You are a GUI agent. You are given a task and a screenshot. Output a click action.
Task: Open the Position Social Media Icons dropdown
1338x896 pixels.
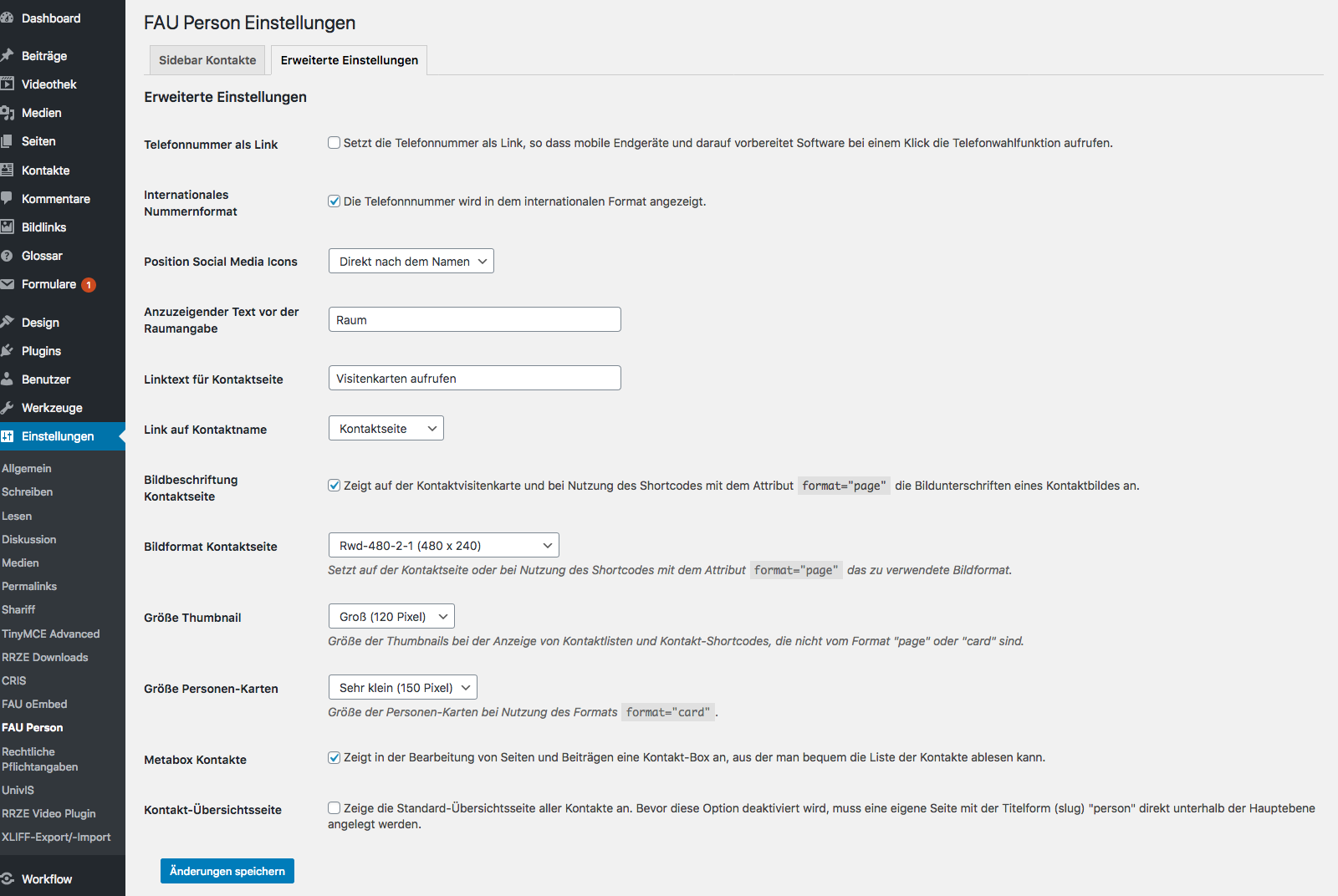pyautogui.click(x=411, y=262)
